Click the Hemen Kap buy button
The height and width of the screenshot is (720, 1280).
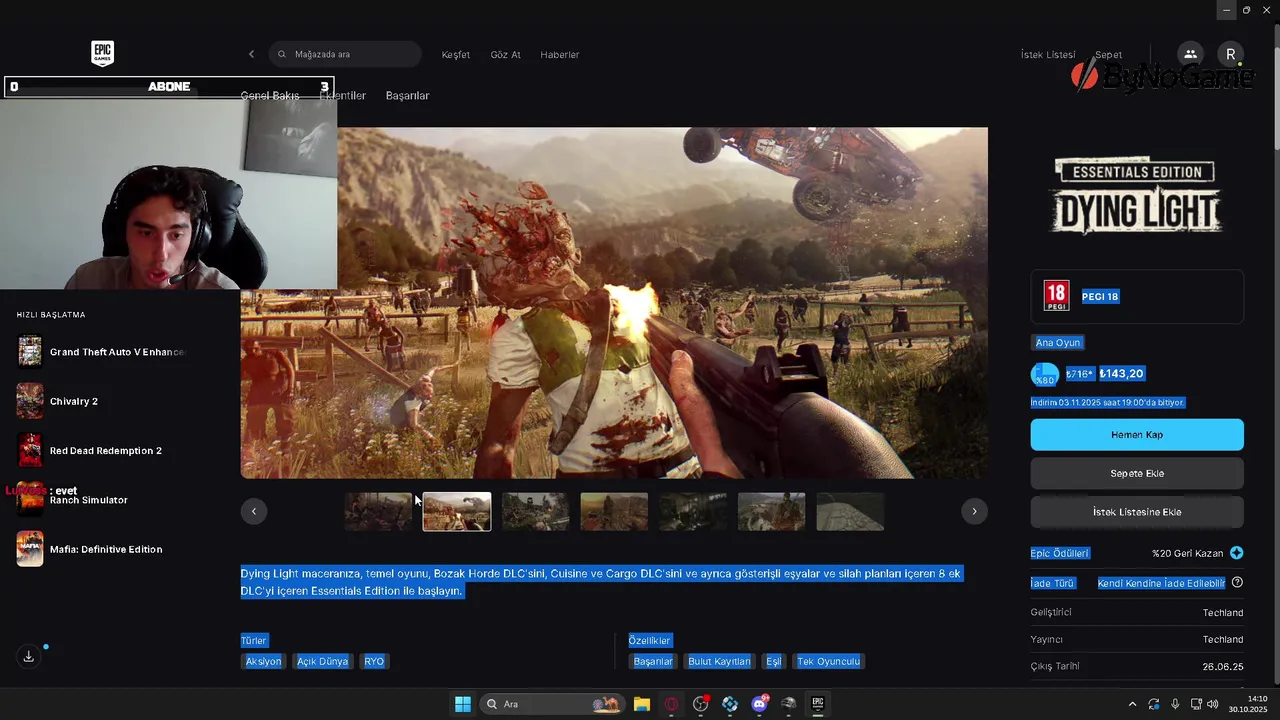[x=1137, y=435]
